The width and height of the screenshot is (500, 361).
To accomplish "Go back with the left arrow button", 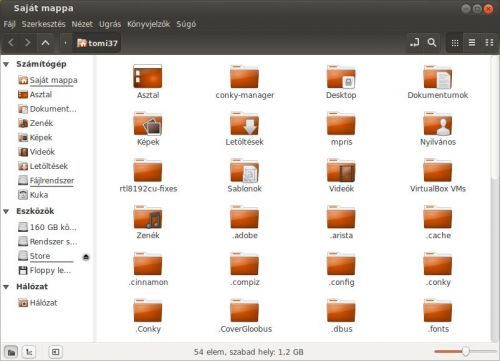I will pyautogui.click(x=11, y=43).
